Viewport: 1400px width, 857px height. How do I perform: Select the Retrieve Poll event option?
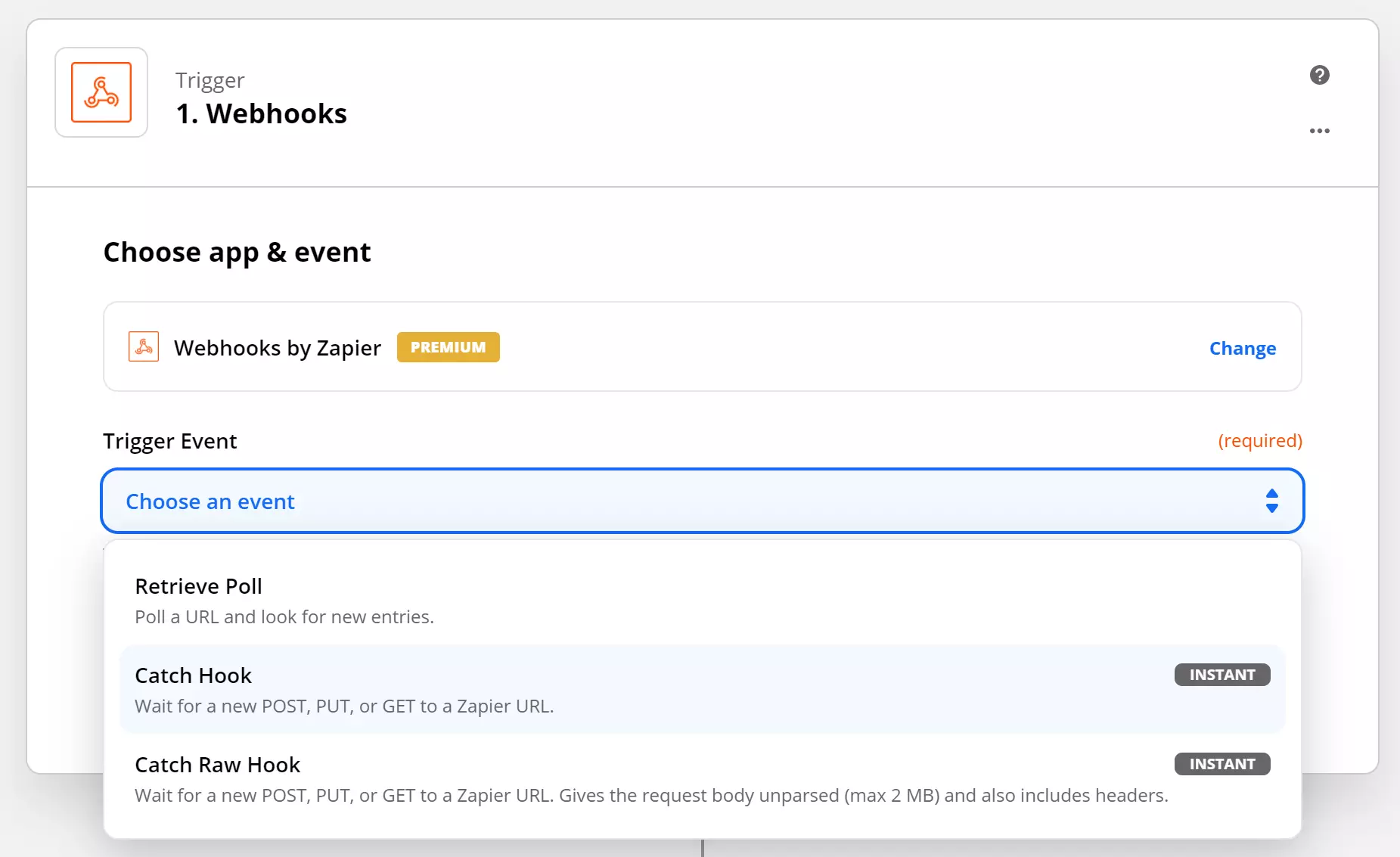pyautogui.click(x=702, y=601)
